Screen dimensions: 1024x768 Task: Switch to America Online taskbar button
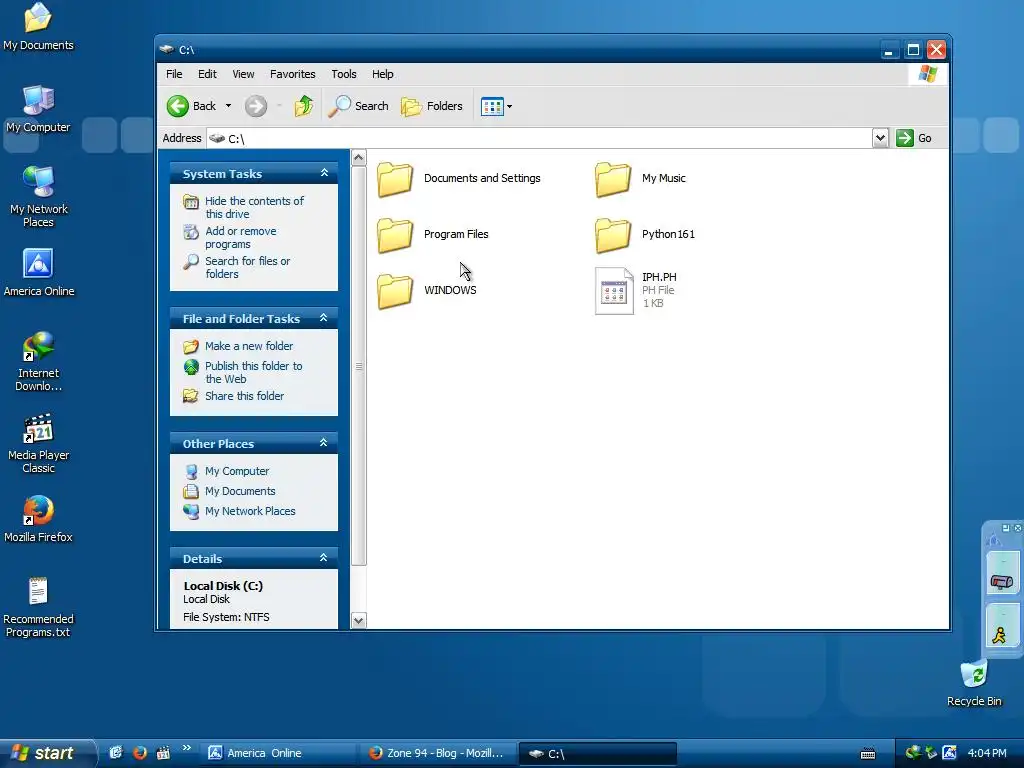(x=277, y=753)
